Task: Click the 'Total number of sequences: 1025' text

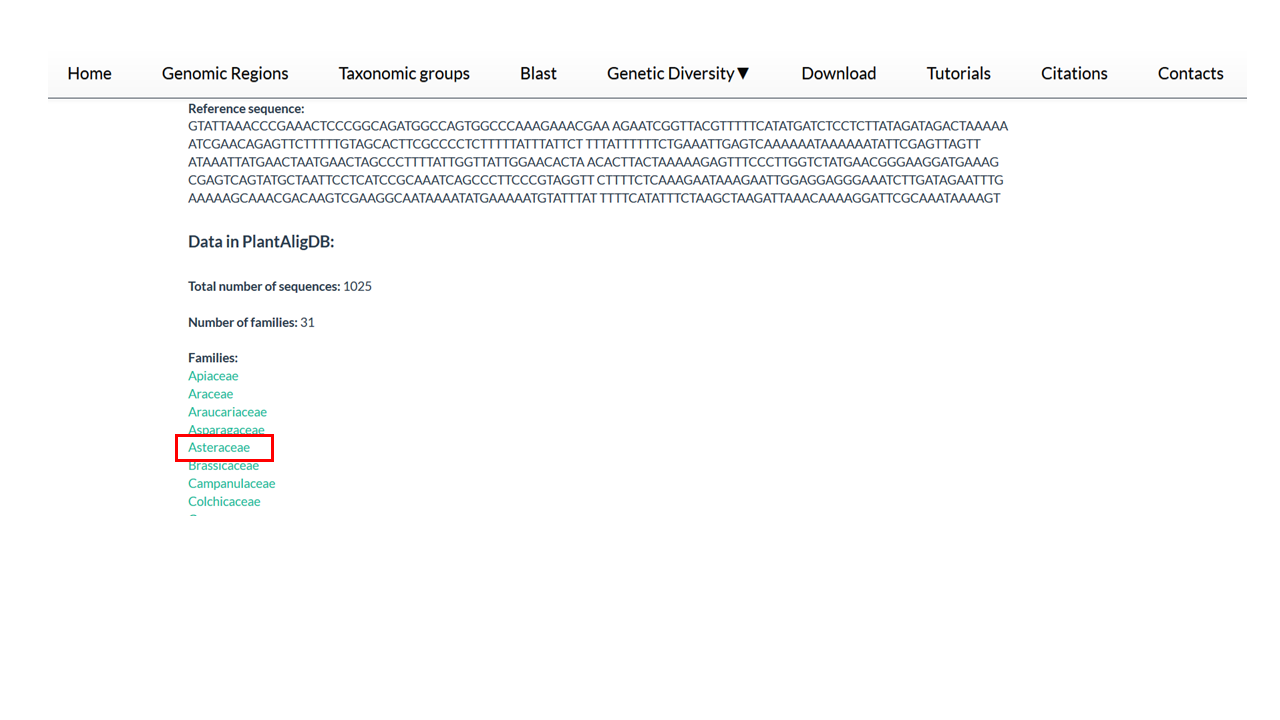Action: click(x=280, y=286)
